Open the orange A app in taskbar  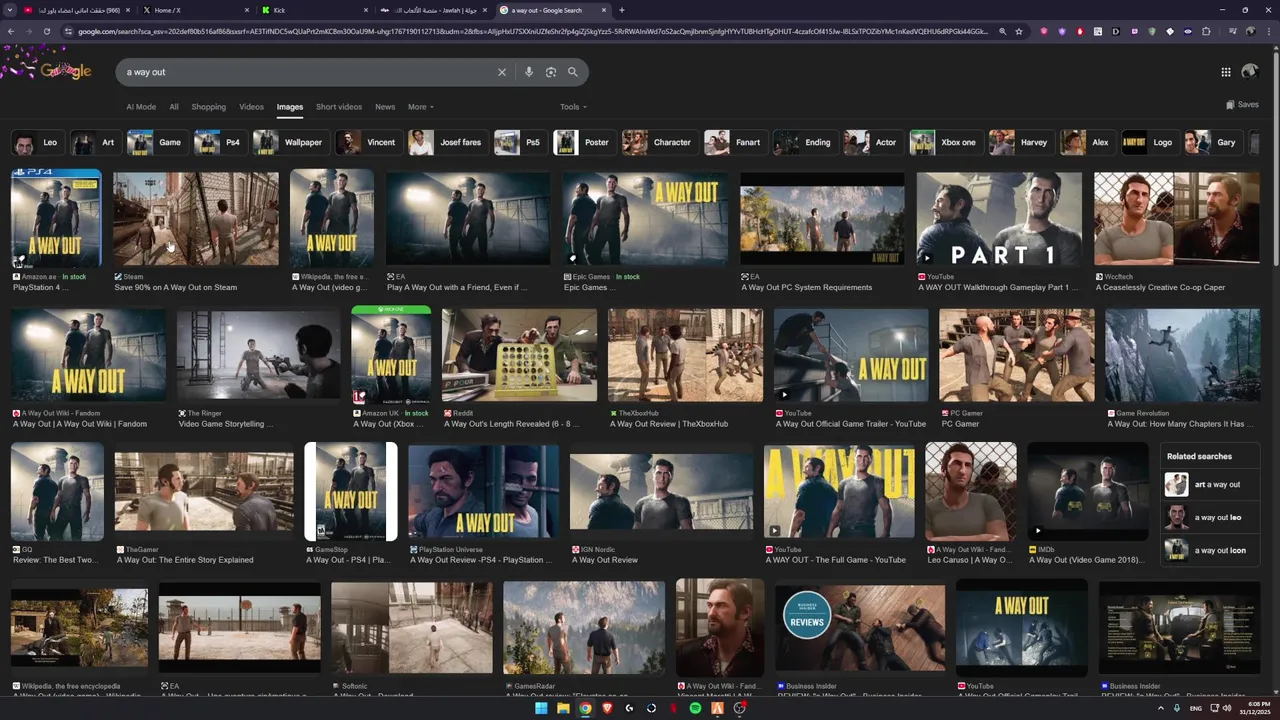coord(717,708)
